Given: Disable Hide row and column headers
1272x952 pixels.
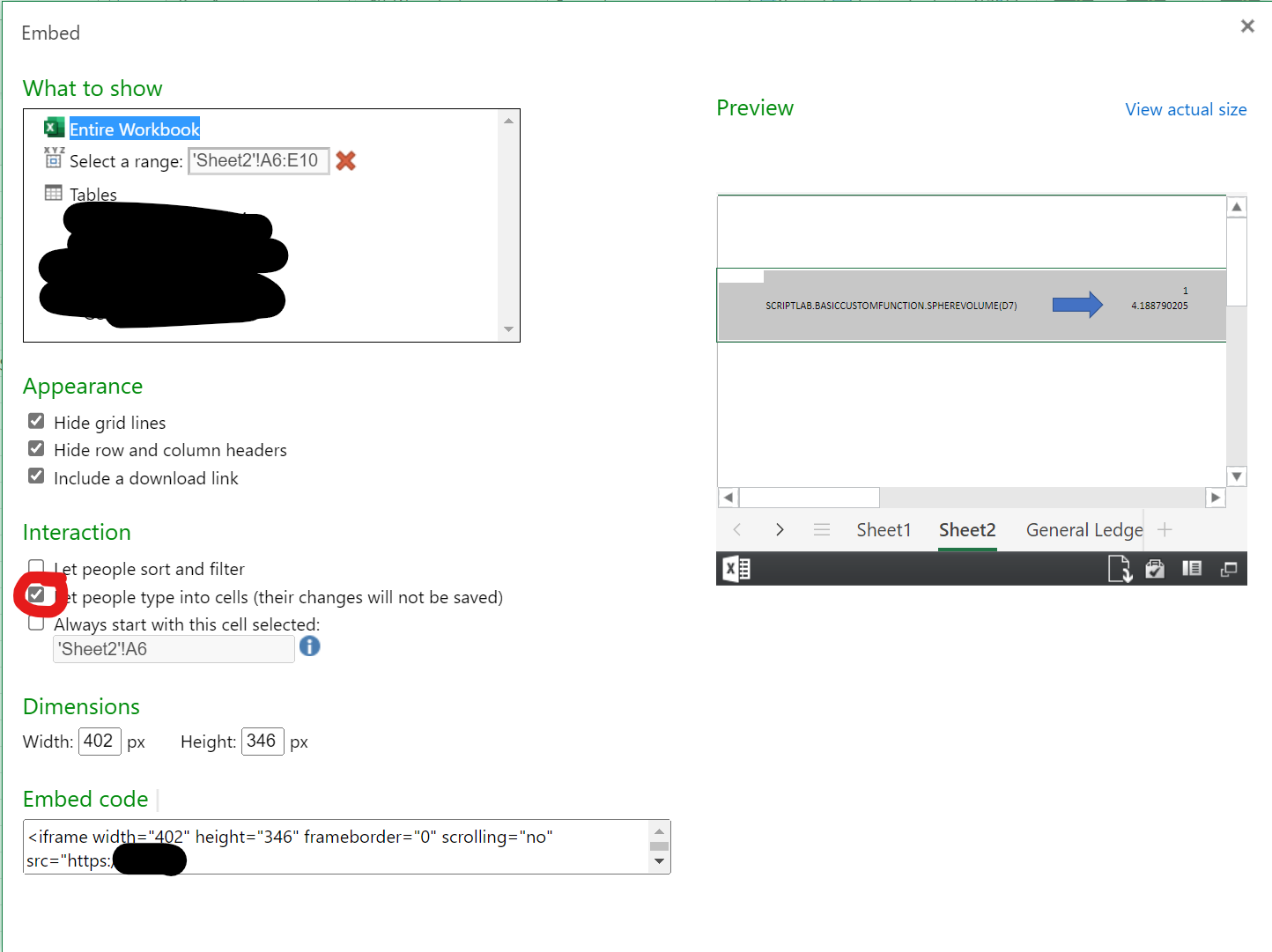Looking at the screenshot, I should point(36,448).
